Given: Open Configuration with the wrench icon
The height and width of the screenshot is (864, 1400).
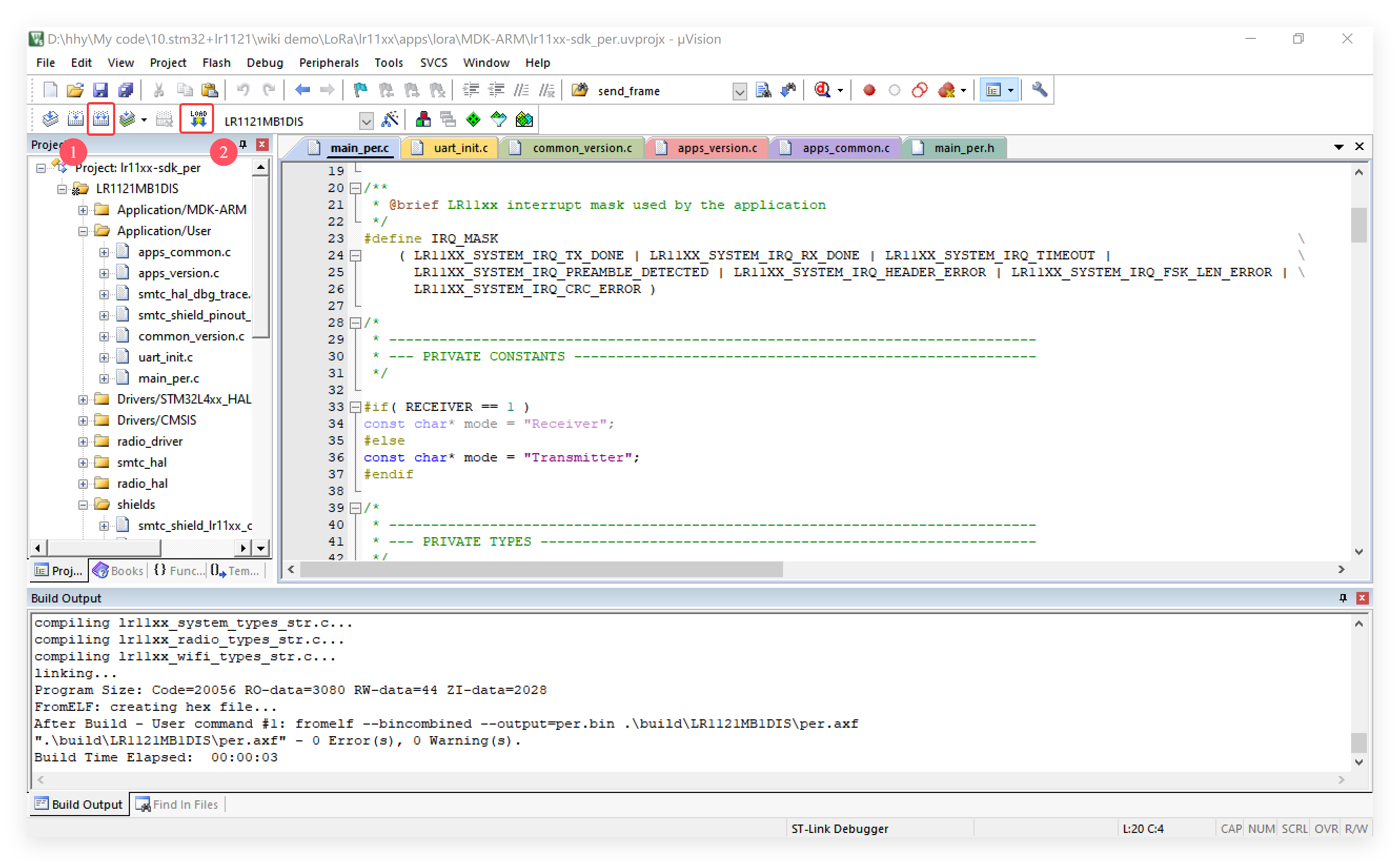Looking at the screenshot, I should [x=1039, y=89].
